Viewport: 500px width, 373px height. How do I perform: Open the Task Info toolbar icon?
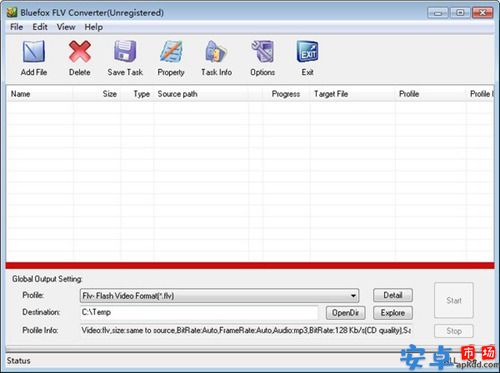click(216, 52)
